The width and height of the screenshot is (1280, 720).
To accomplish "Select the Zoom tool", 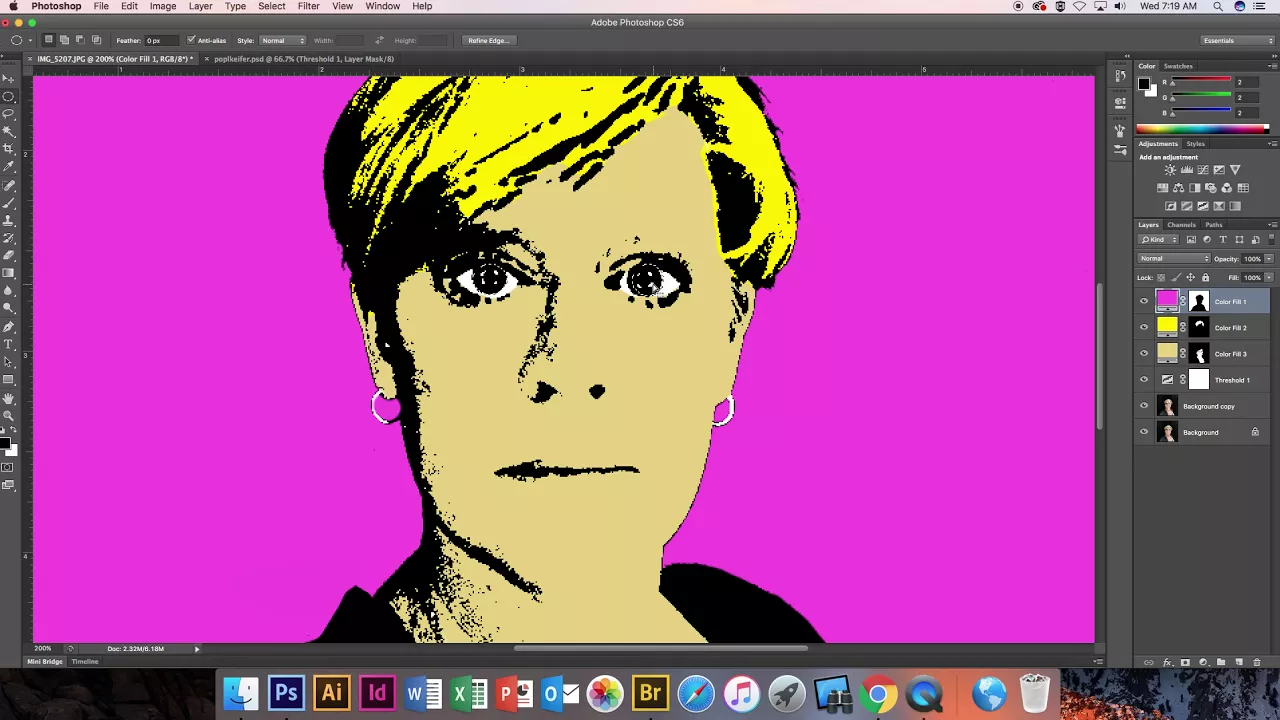I will click(x=9, y=415).
